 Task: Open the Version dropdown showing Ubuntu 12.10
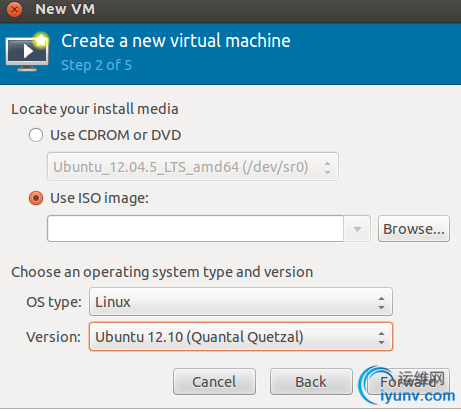[241, 337]
